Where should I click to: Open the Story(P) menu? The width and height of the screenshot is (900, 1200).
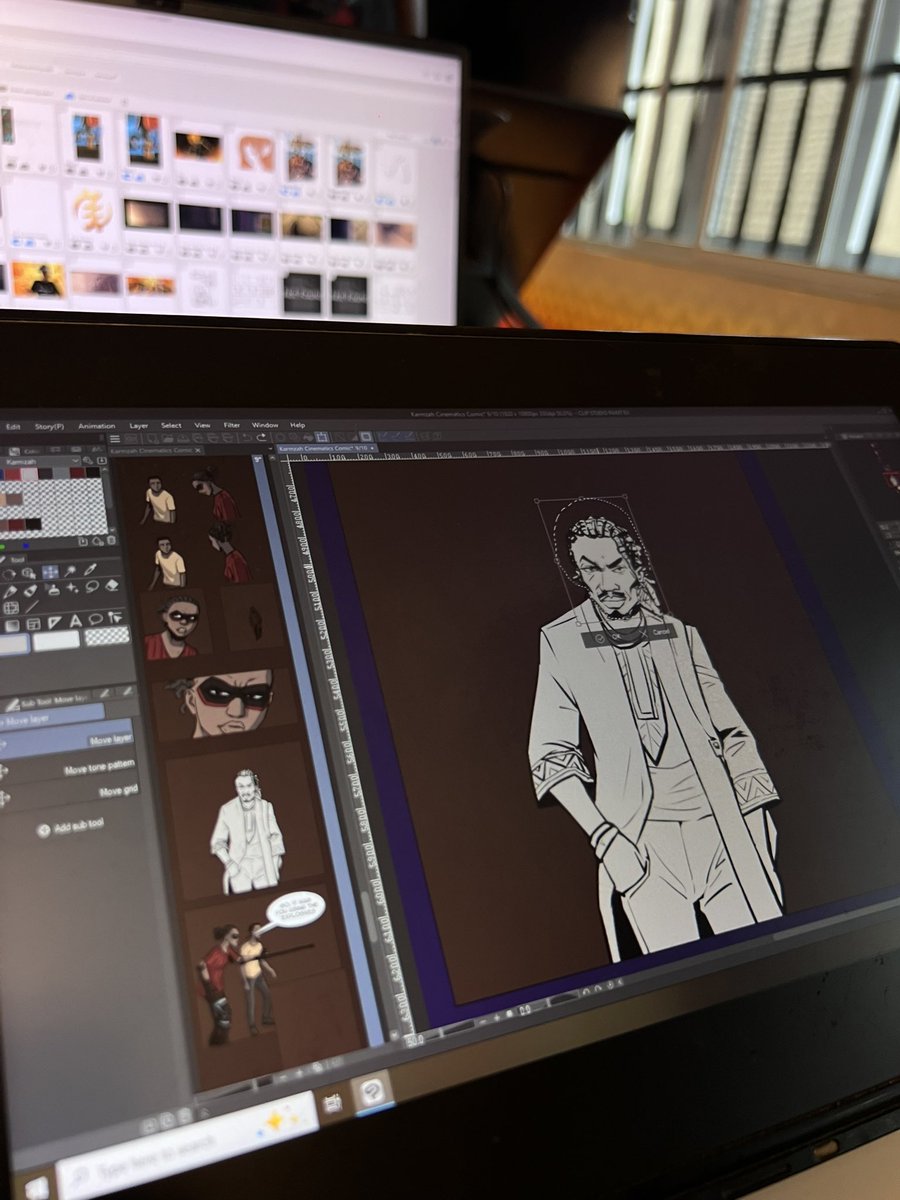(x=50, y=426)
